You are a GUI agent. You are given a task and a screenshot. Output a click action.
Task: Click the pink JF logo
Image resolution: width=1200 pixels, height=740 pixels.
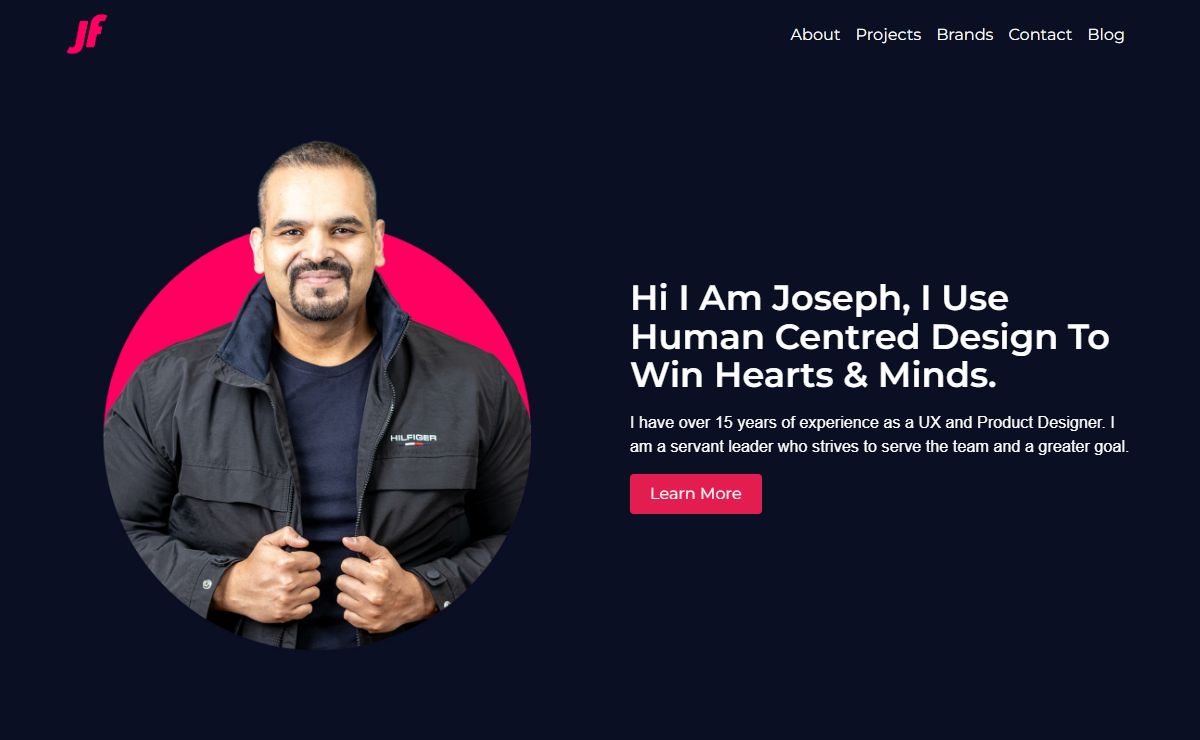(x=87, y=34)
